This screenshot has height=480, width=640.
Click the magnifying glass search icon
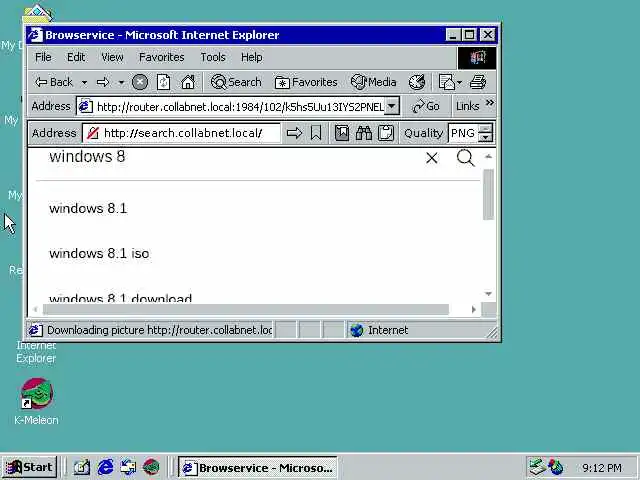[465, 158]
